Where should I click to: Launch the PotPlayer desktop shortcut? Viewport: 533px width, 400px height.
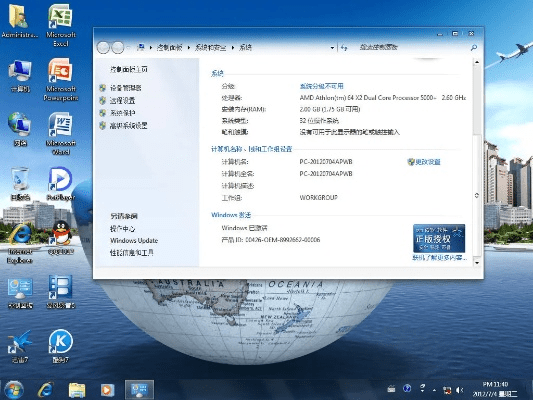click(61, 184)
